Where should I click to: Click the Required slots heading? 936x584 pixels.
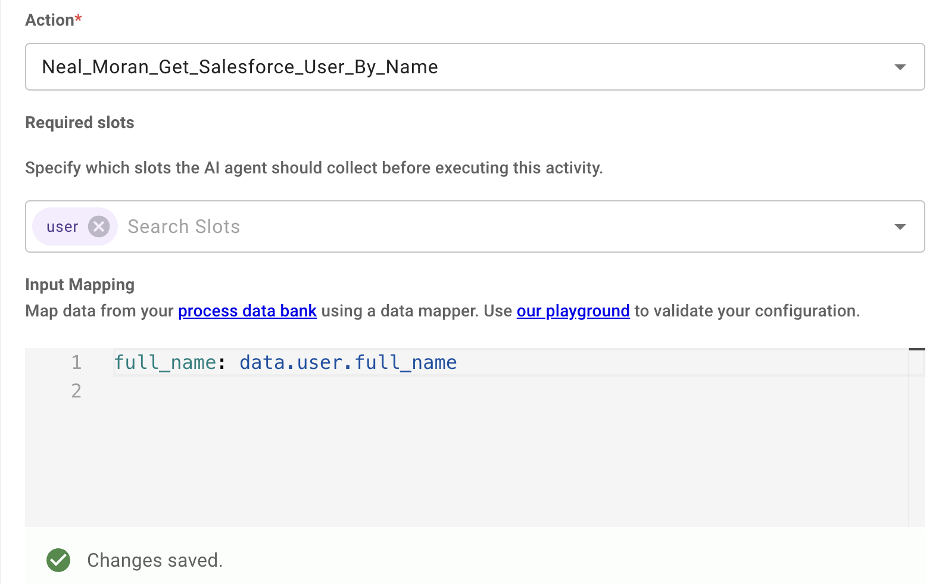pyautogui.click(x=79, y=122)
